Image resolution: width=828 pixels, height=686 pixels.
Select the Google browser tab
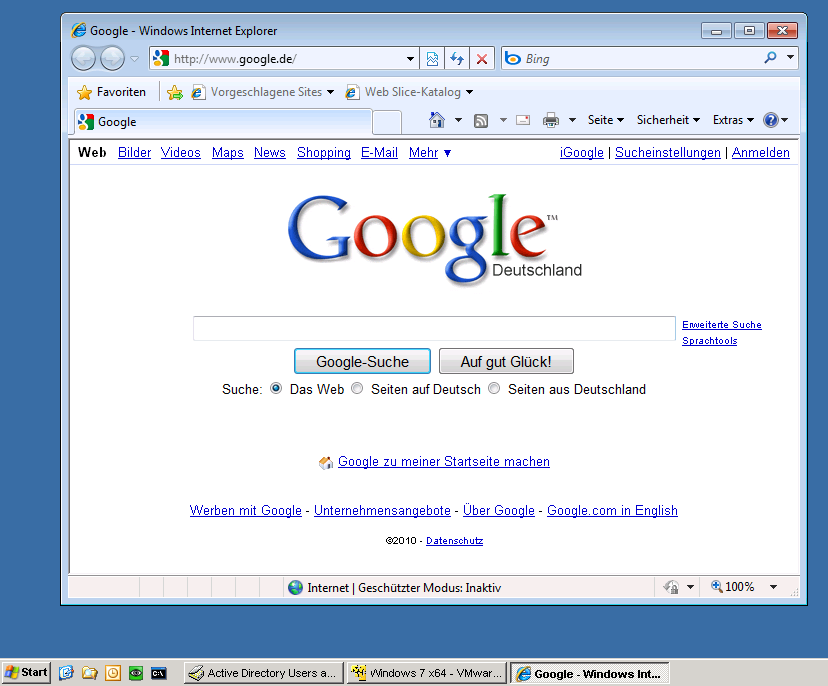[x=223, y=122]
